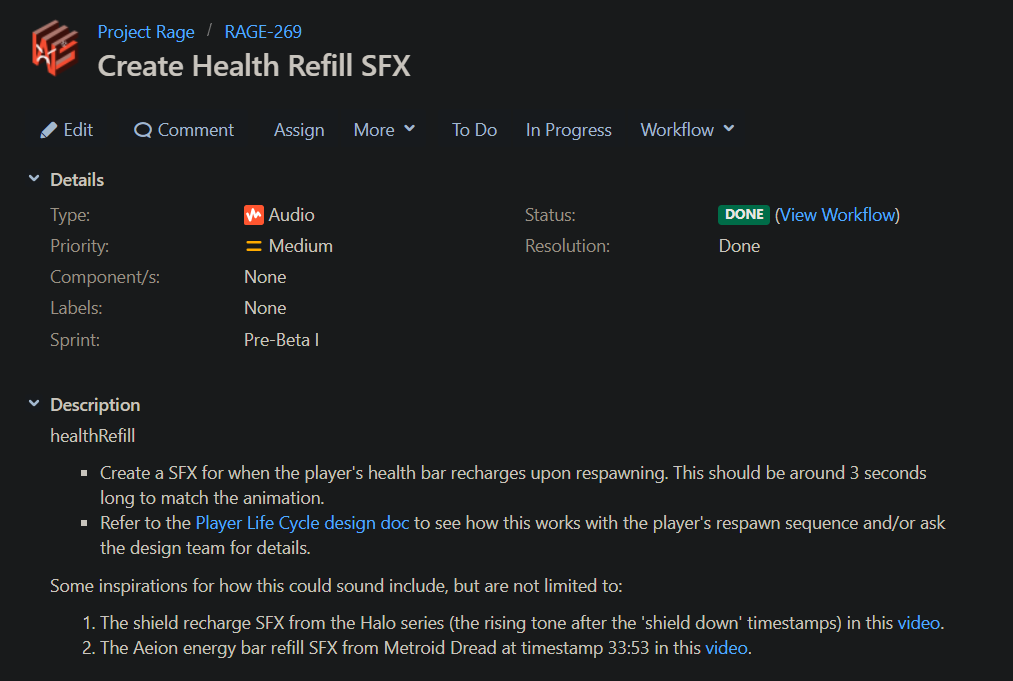Open the Metroid Dread video link
The width and height of the screenshot is (1013, 681).
(726, 648)
